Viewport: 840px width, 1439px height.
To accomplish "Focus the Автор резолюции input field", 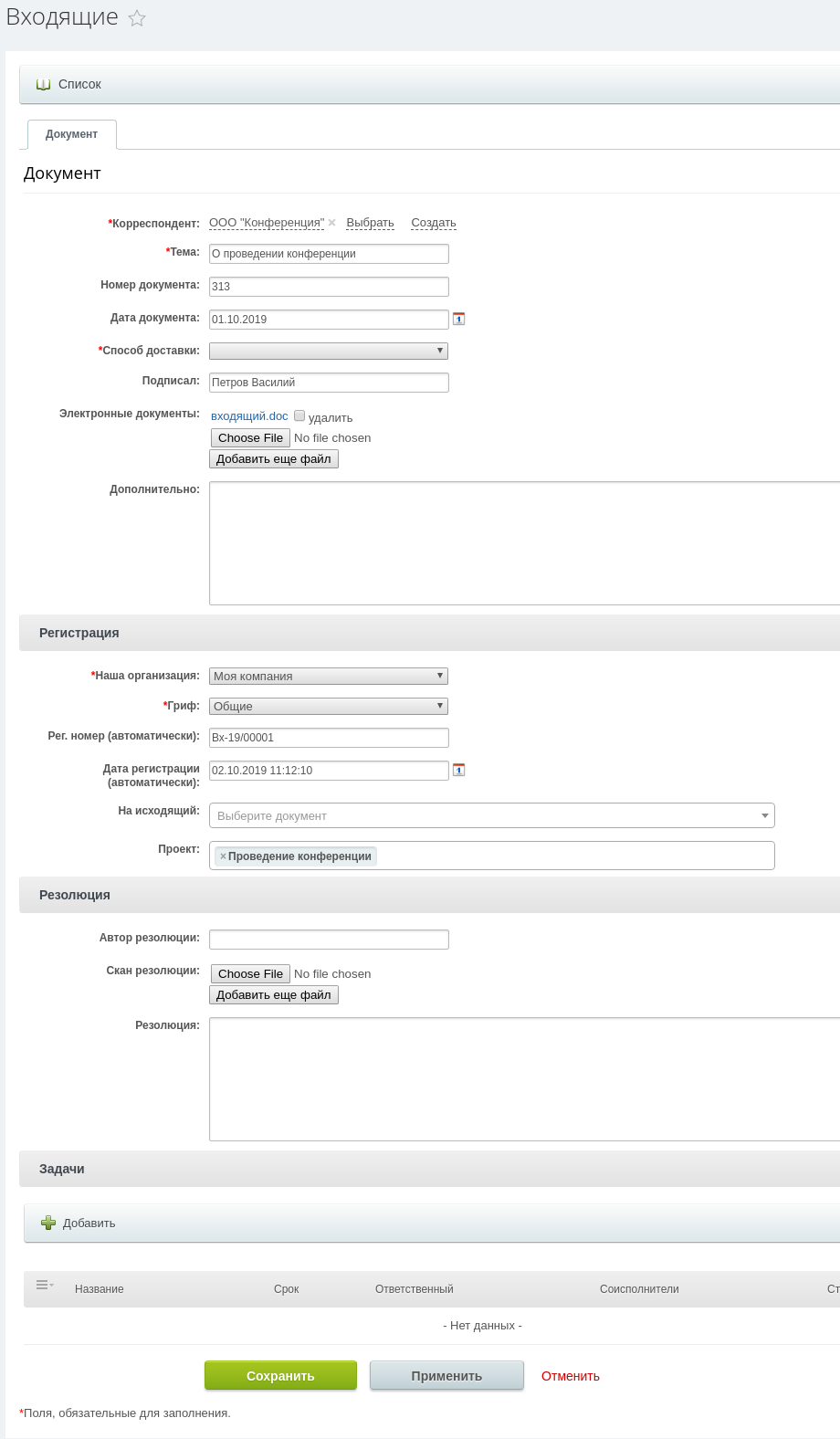I will coord(329,940).
